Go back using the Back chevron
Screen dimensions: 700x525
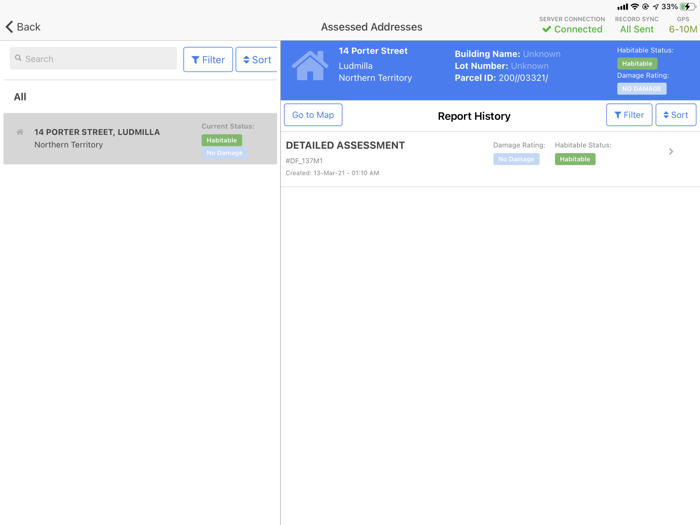pos(9,27)
